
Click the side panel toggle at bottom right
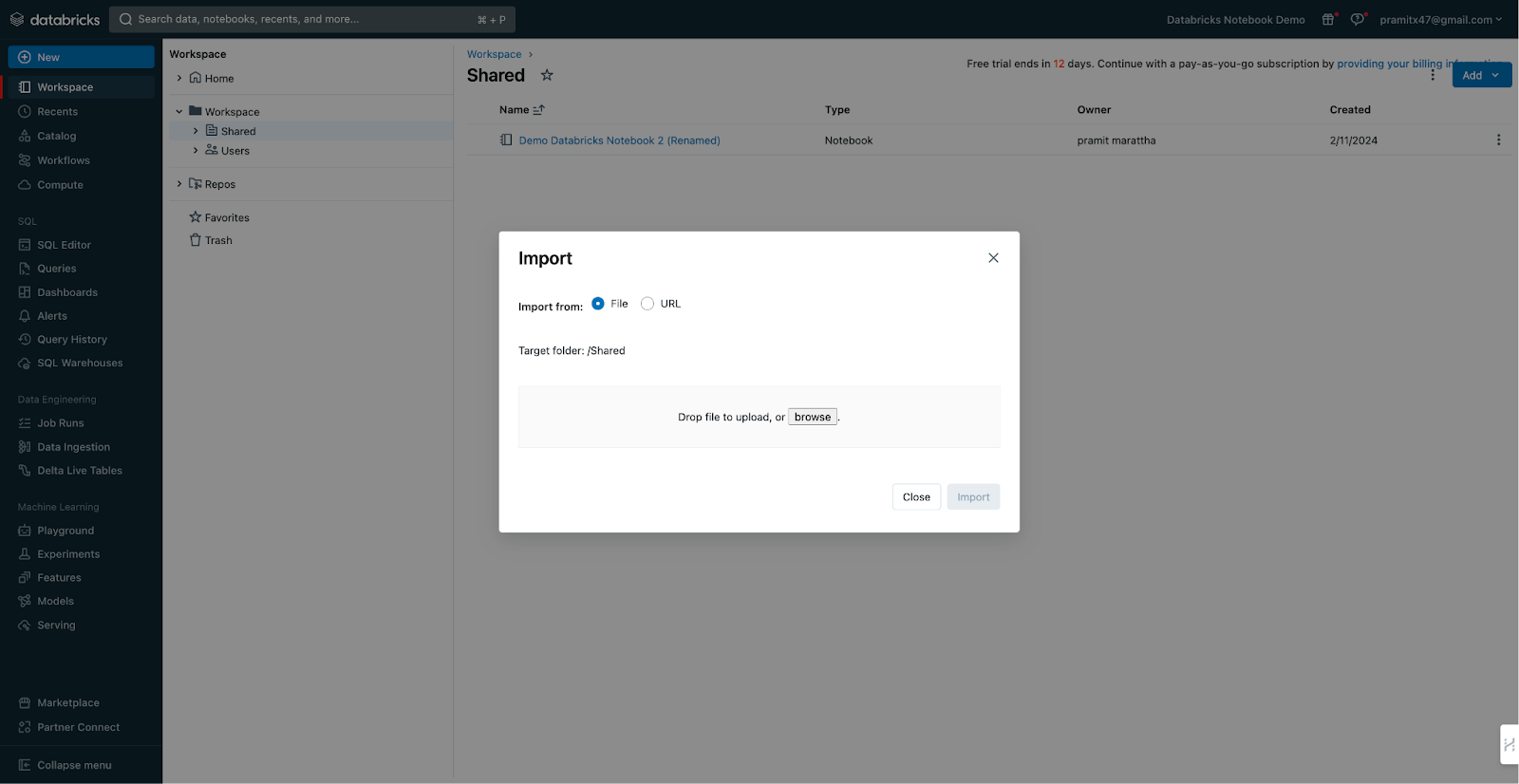pyautogui.click(x=1510, y=744)
